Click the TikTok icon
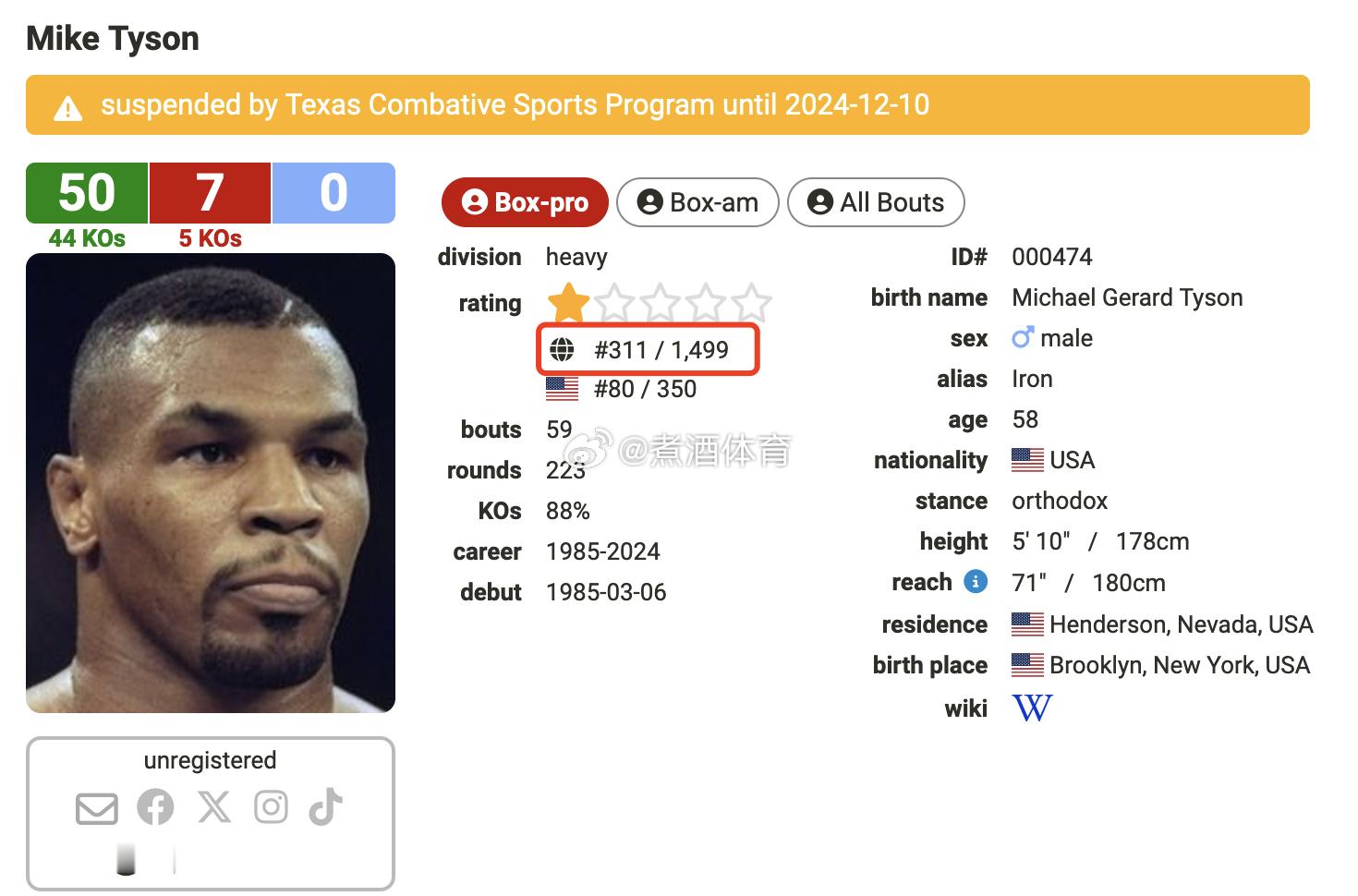The height and width of the screenshot is (896, 1358). click(x=326, y=806)
